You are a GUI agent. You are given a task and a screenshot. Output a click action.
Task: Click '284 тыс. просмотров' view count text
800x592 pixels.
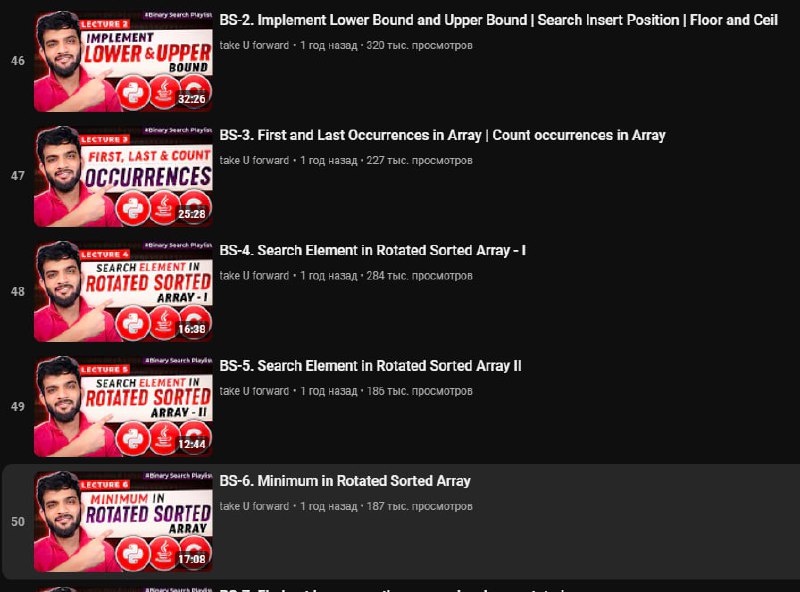(419, 276)
